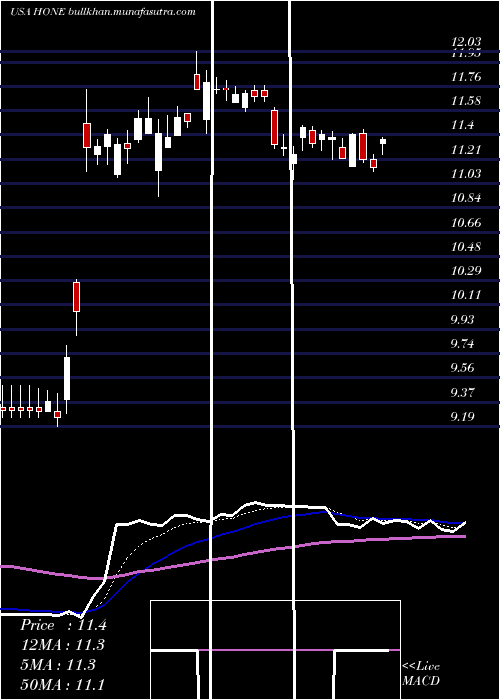Screen dimensions: 500x700
Task: Click the 9.93 price axis label
Action: [x=462, y=320]
